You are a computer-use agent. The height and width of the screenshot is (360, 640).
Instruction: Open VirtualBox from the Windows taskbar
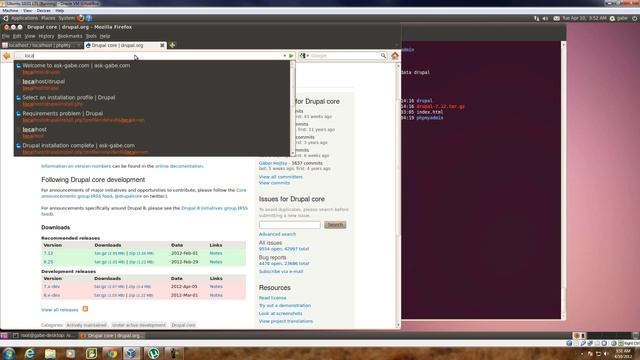point(131,353)
